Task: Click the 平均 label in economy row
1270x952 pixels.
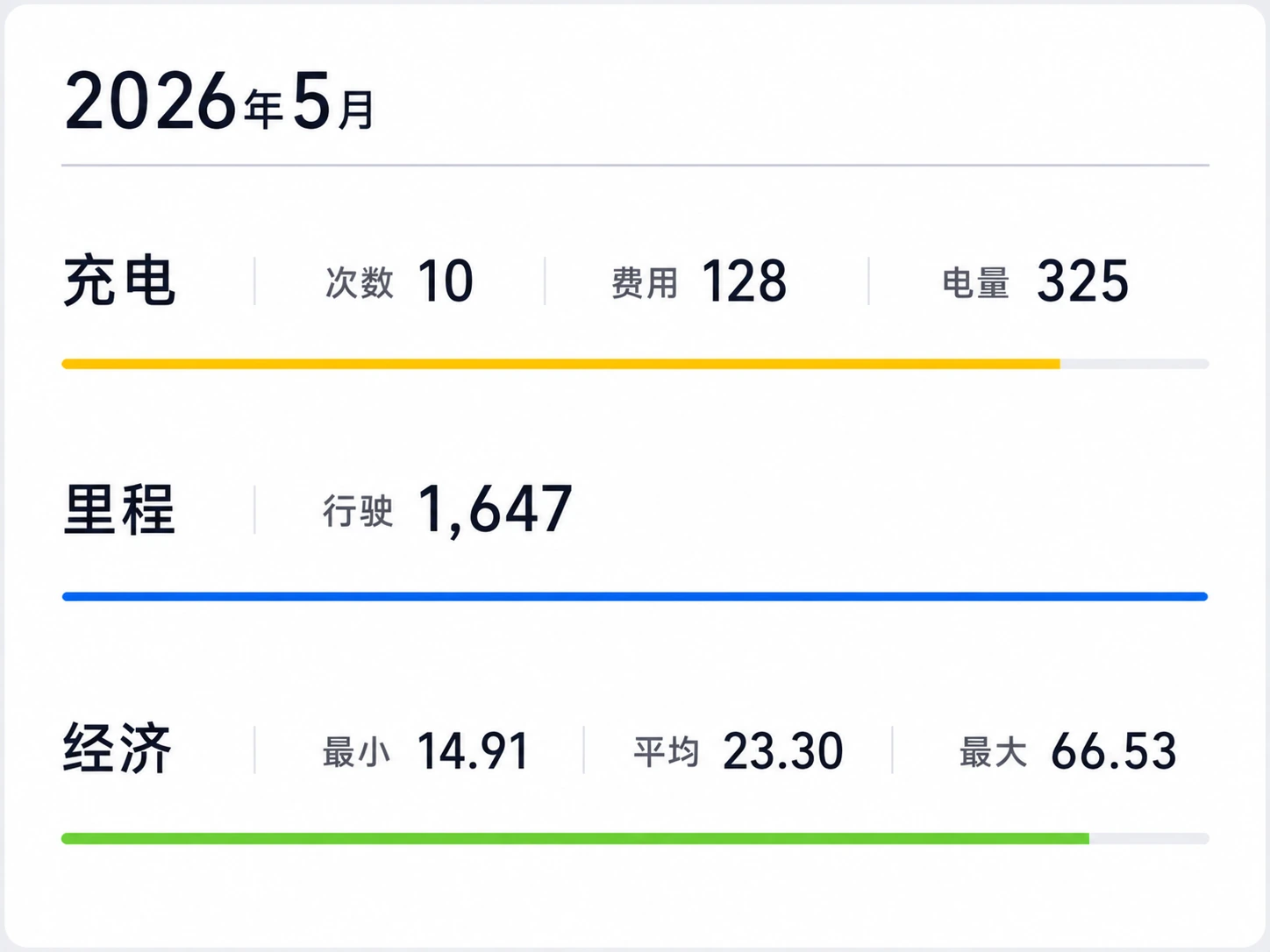Action: click(x=667, y=752)
